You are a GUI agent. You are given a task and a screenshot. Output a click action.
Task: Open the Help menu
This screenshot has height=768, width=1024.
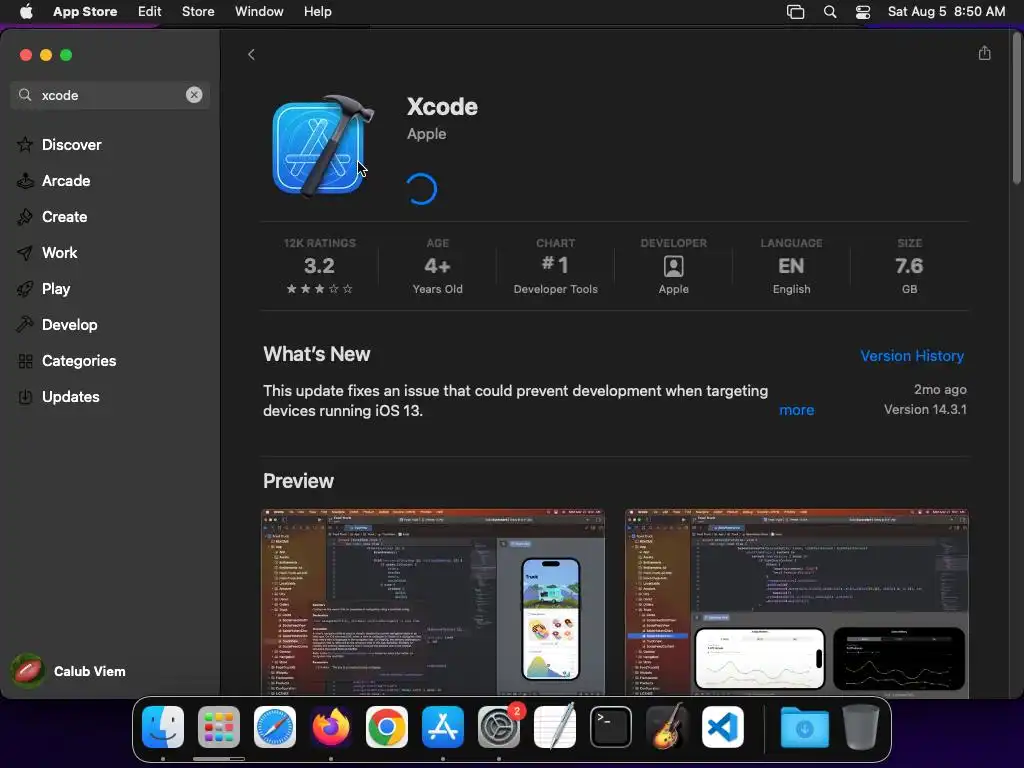[x=317, y=12]
